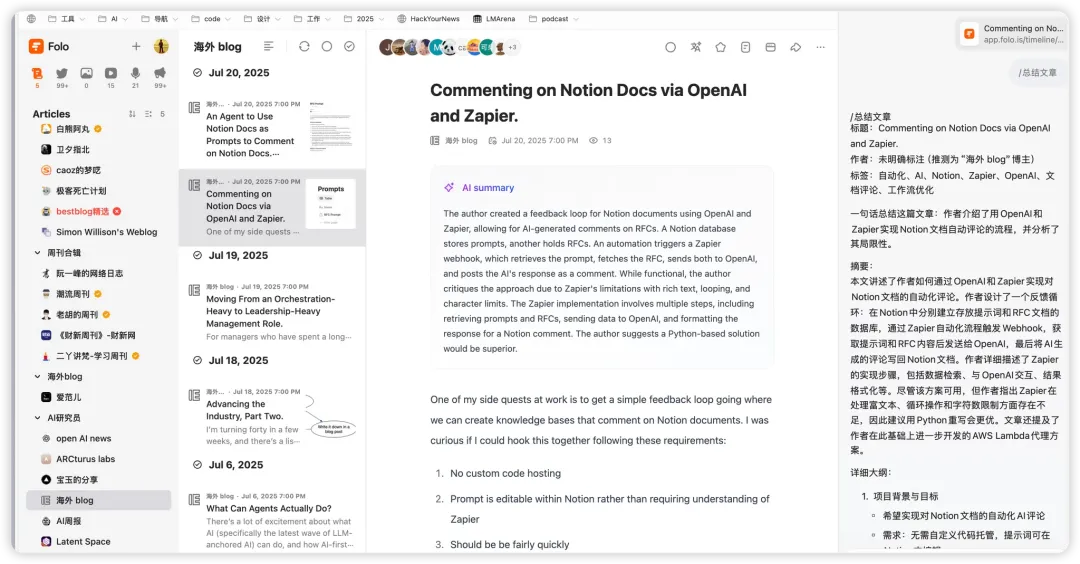Refresh the 海外 blog entry list

(304, 46)
